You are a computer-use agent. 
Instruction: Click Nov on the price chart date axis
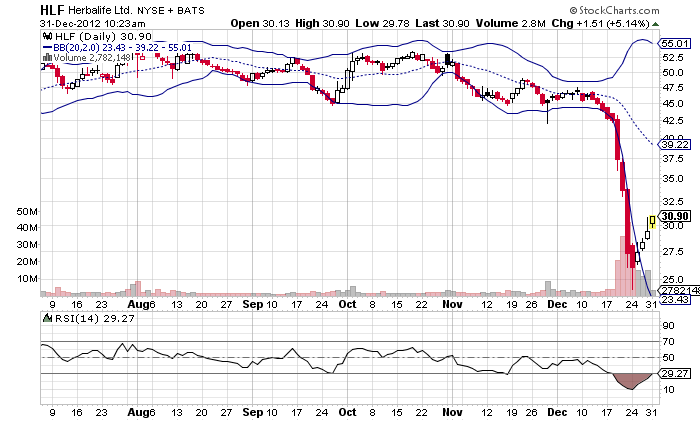(x=452, y=304)
